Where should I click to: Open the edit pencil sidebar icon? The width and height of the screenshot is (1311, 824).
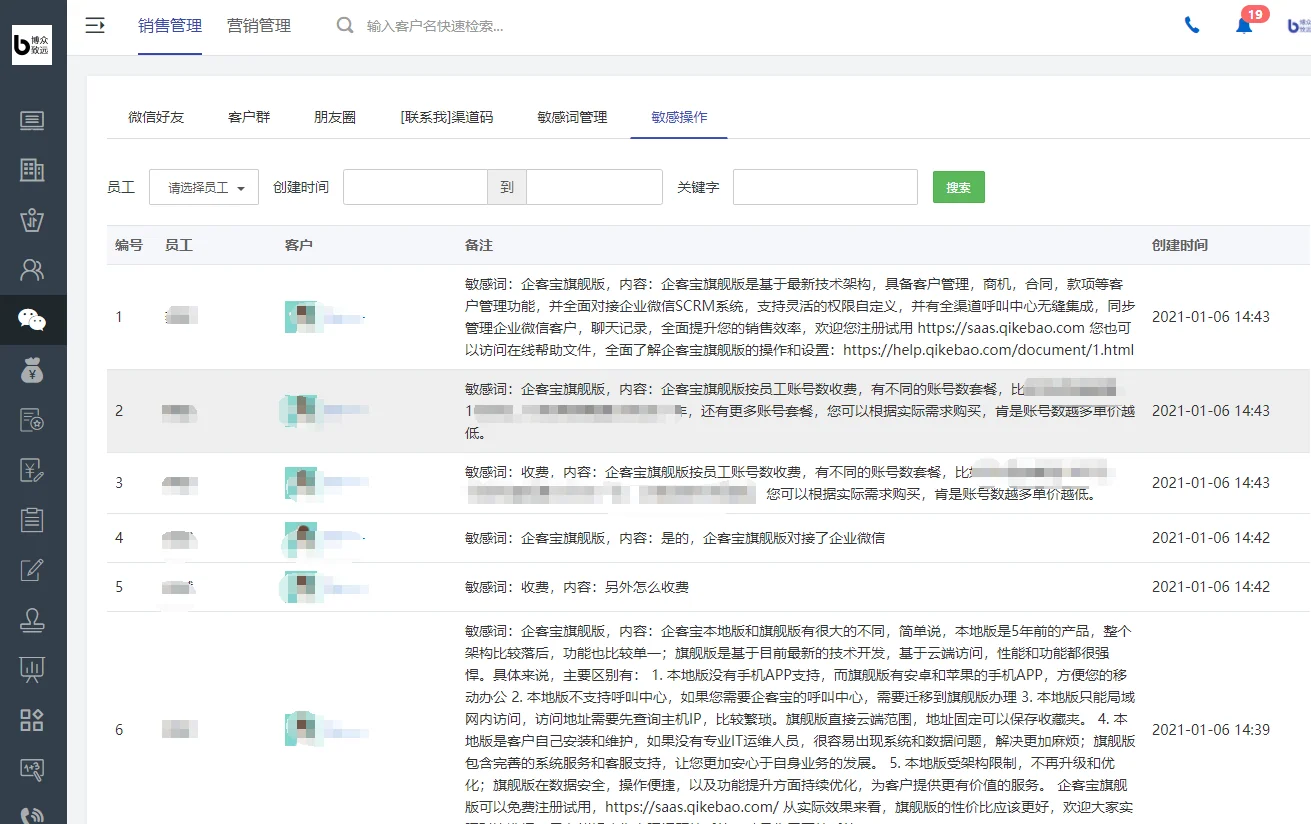coord(32,570)
